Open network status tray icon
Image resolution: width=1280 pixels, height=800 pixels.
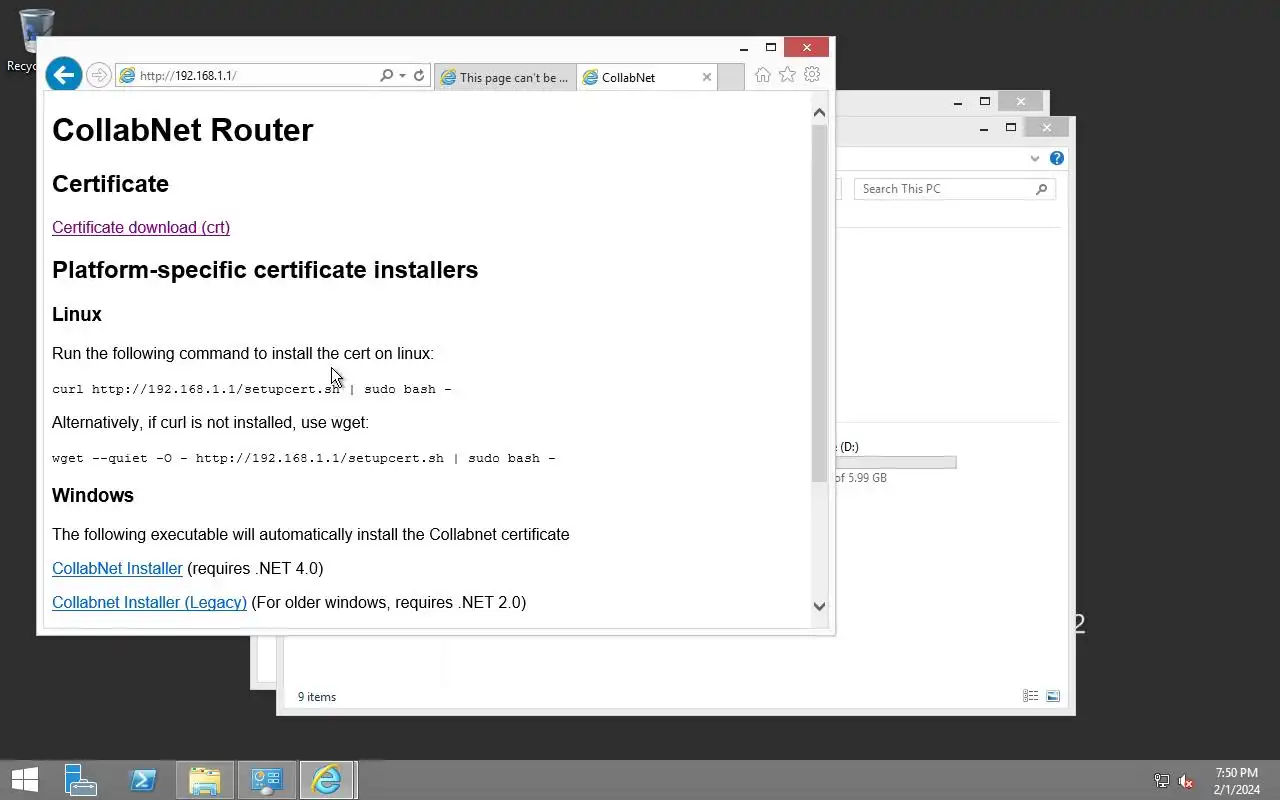[1161, 781]
